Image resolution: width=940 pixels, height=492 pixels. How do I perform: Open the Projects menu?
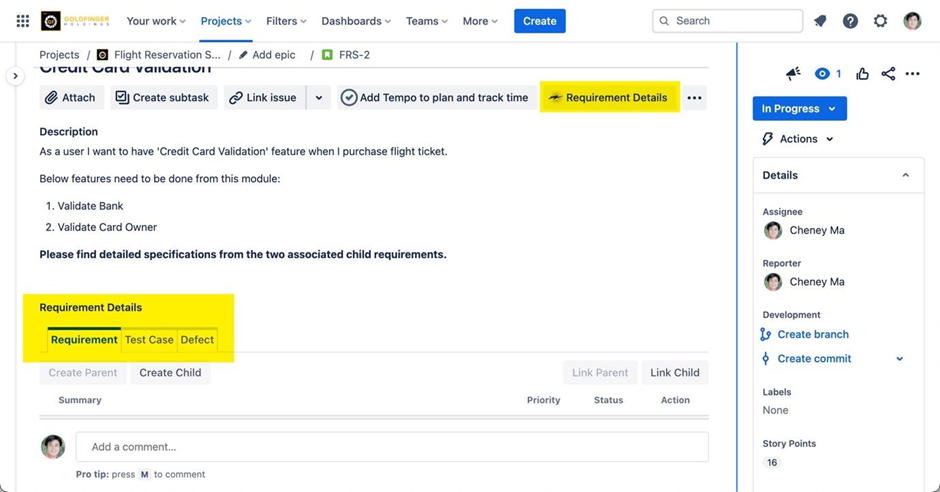tap(225, 21)
